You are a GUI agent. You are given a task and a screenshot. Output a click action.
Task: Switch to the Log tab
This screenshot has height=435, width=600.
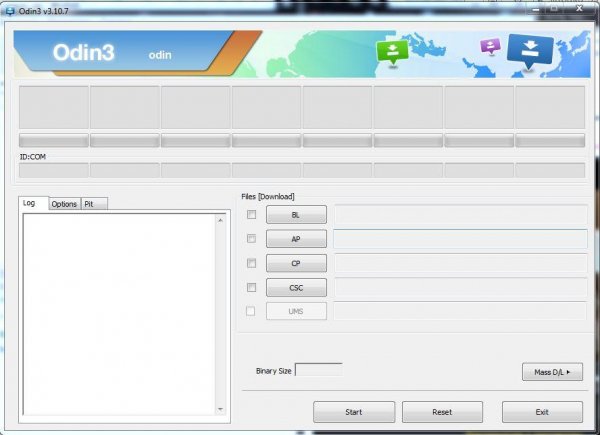(33, 203)
